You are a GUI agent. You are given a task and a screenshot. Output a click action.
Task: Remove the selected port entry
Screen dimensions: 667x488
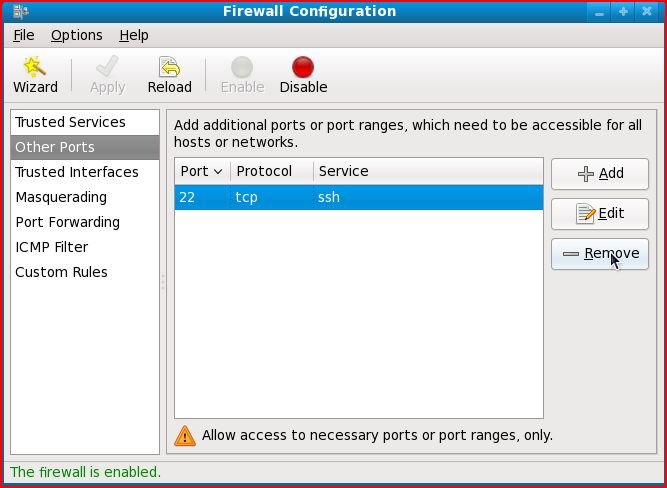click(x=600, y=254)
